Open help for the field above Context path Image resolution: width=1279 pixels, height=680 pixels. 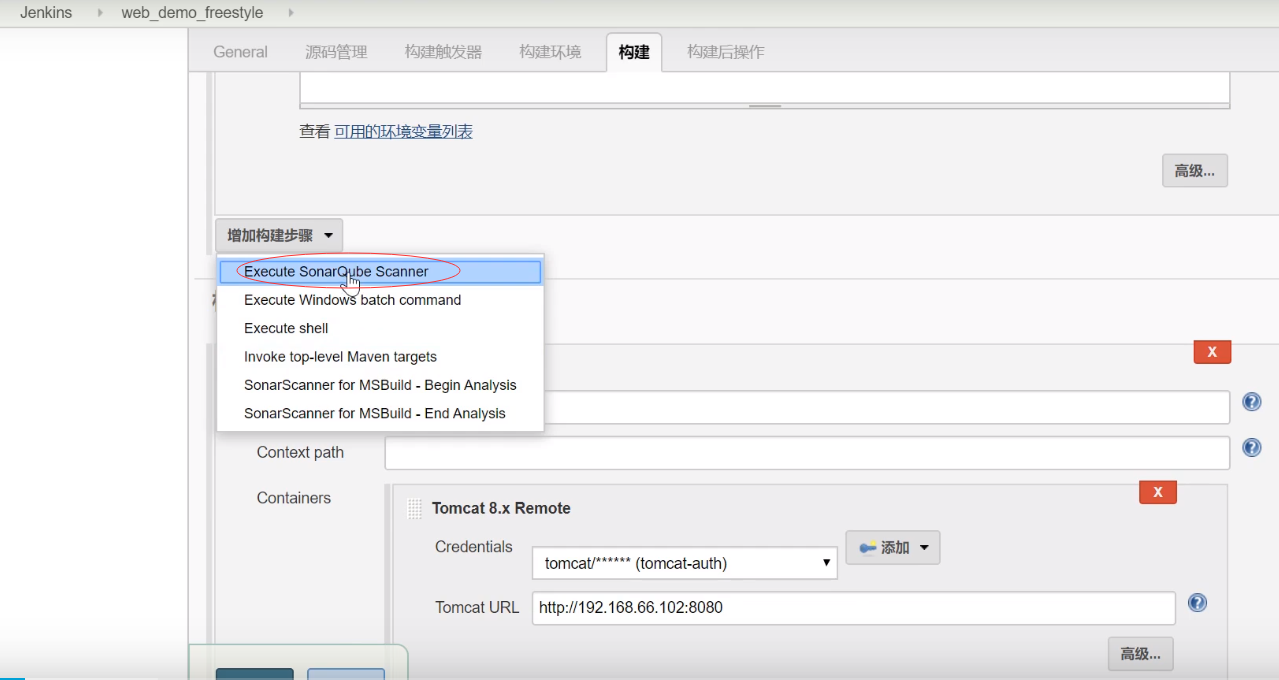point(1251,401)
